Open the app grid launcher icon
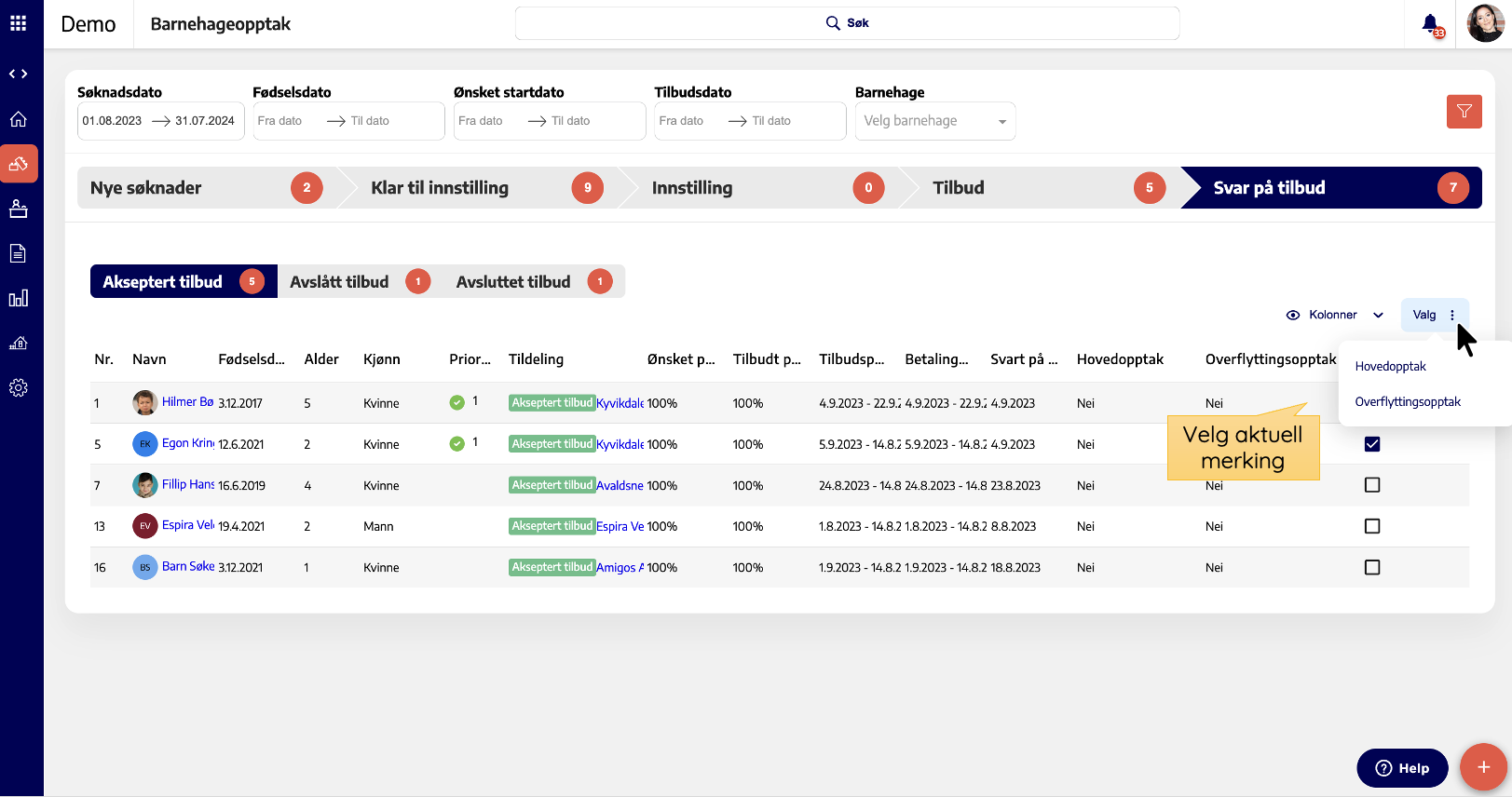 pos(18,23)
